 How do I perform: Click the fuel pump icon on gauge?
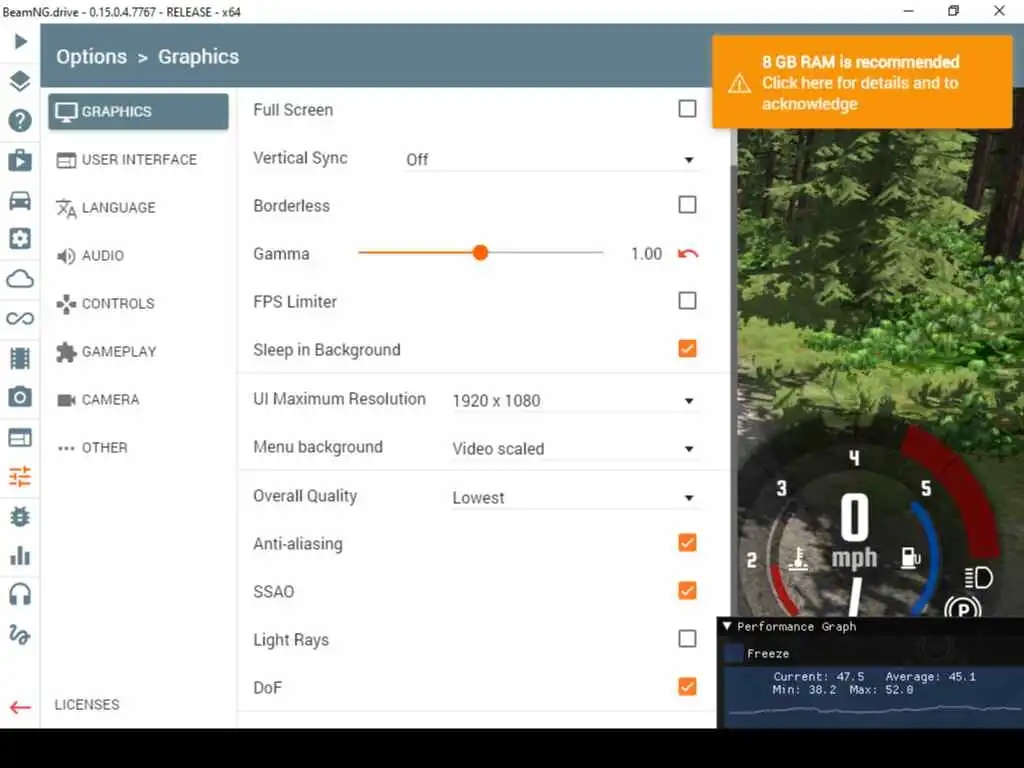tap(910, 557)
